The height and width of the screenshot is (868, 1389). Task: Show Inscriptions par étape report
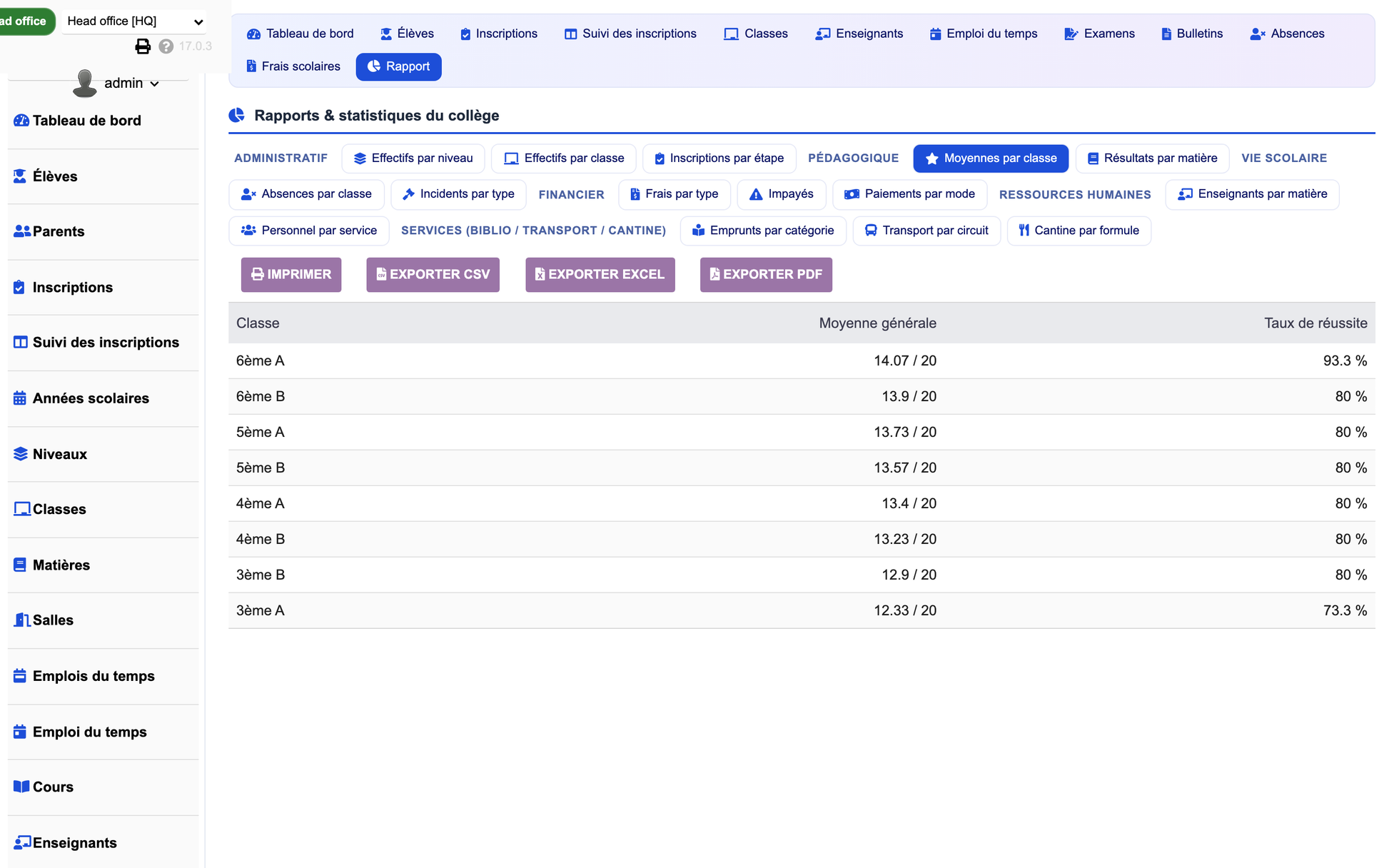719,158
